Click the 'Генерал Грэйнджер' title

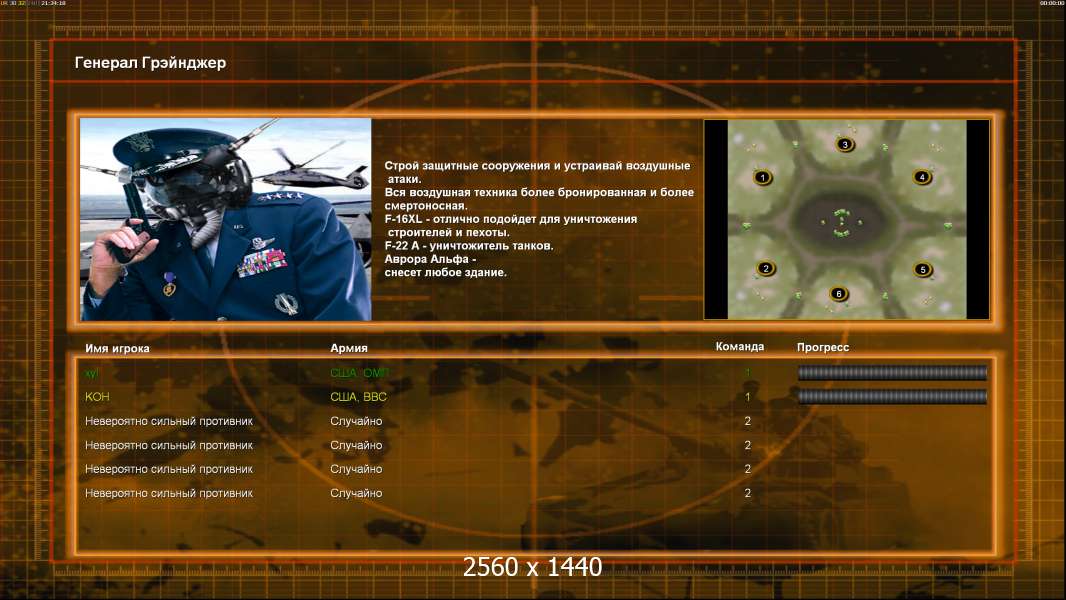coord(150,63)
